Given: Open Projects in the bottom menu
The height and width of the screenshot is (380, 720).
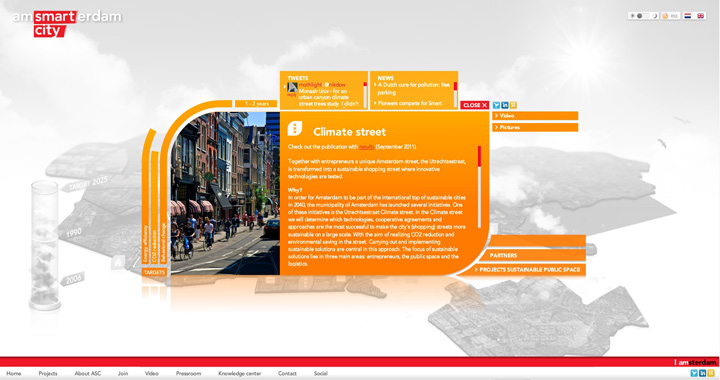Looking at the screenshot, I should pos(48,374).
